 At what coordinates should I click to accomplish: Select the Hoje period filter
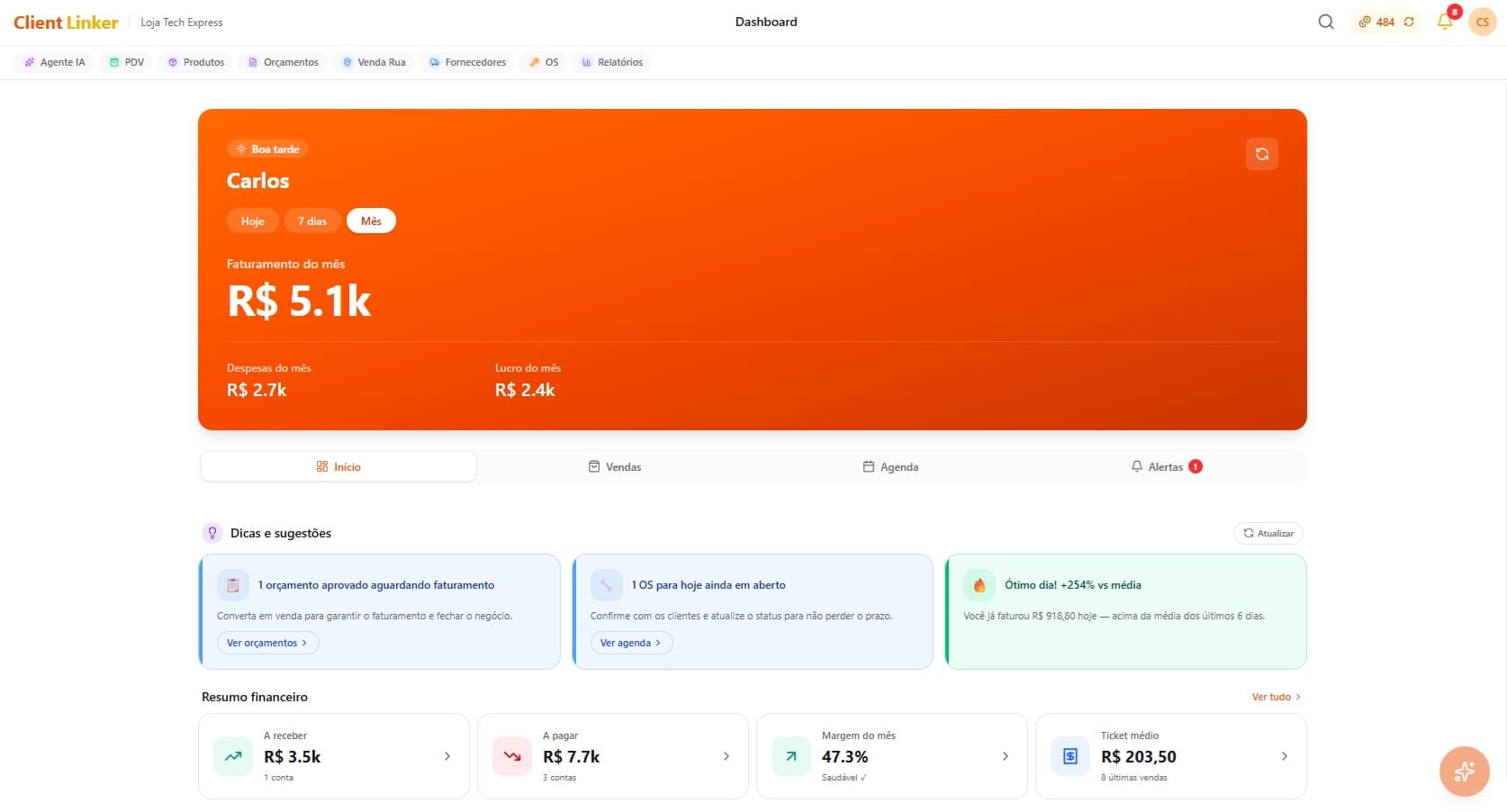tap(253, 221)
